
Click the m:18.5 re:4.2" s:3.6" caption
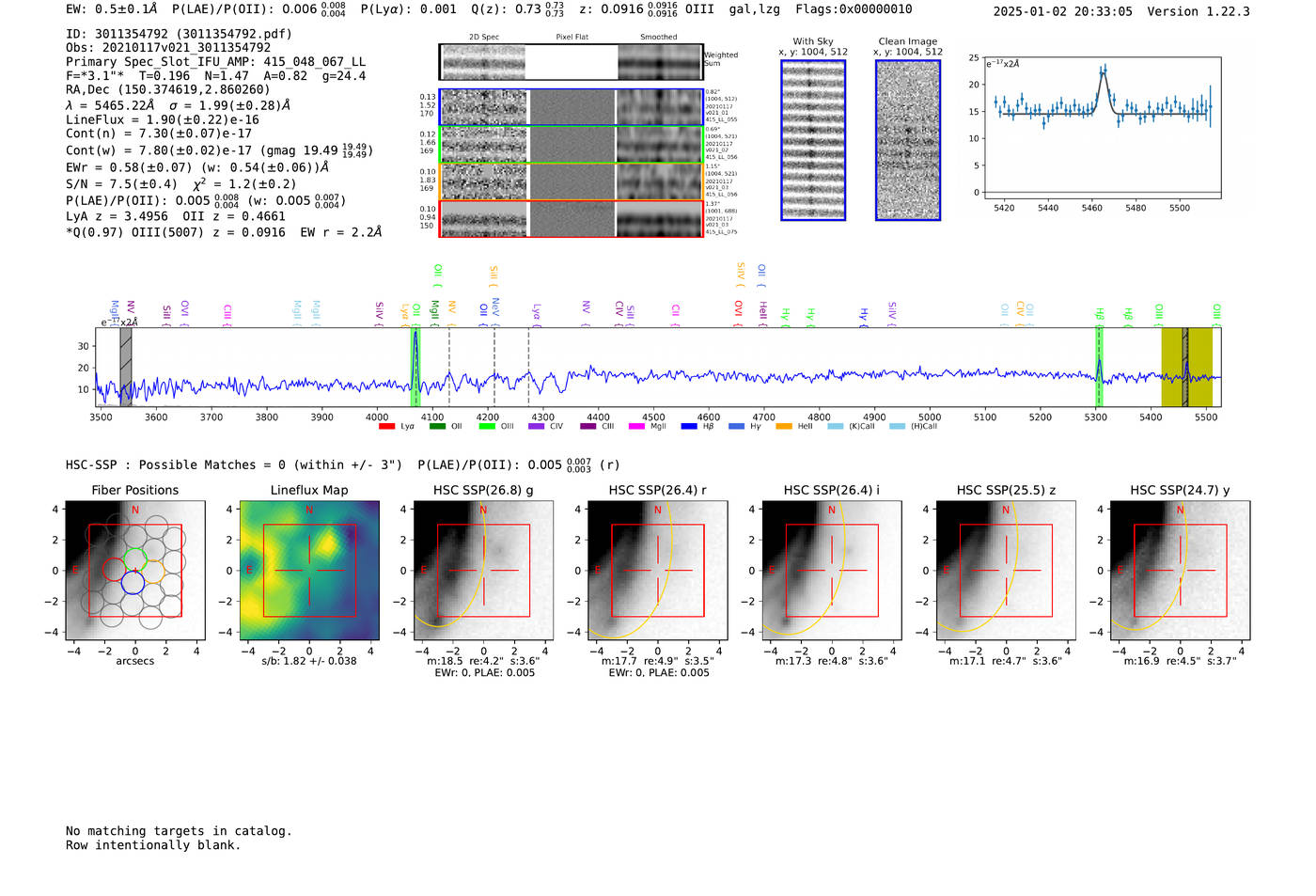pyautogui.click(x=483, y=661)
